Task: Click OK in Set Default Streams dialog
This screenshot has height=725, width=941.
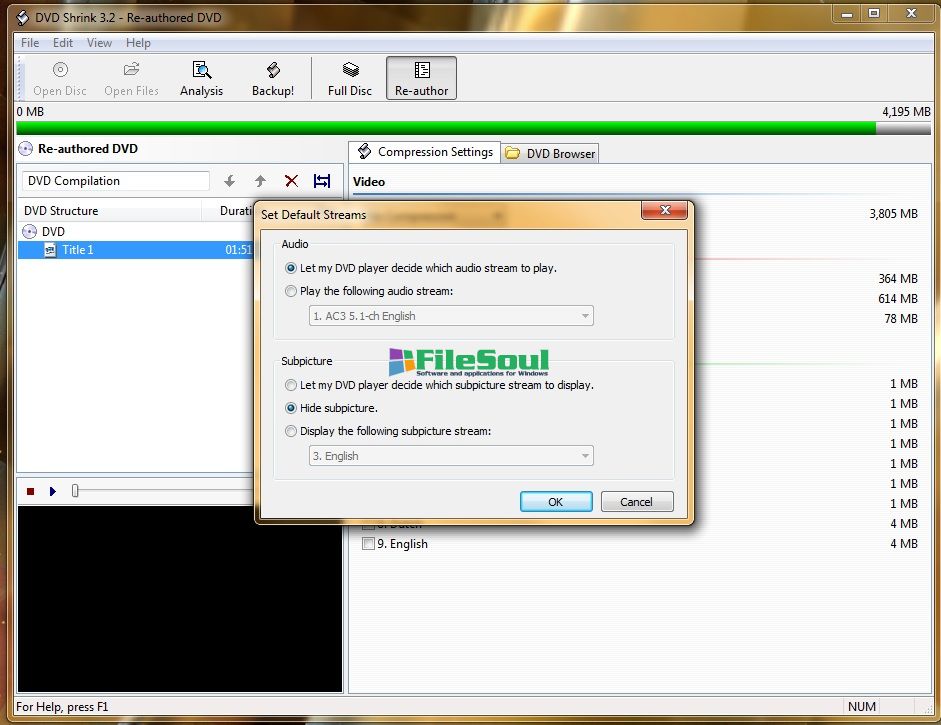Action: [x=556, y=502]
